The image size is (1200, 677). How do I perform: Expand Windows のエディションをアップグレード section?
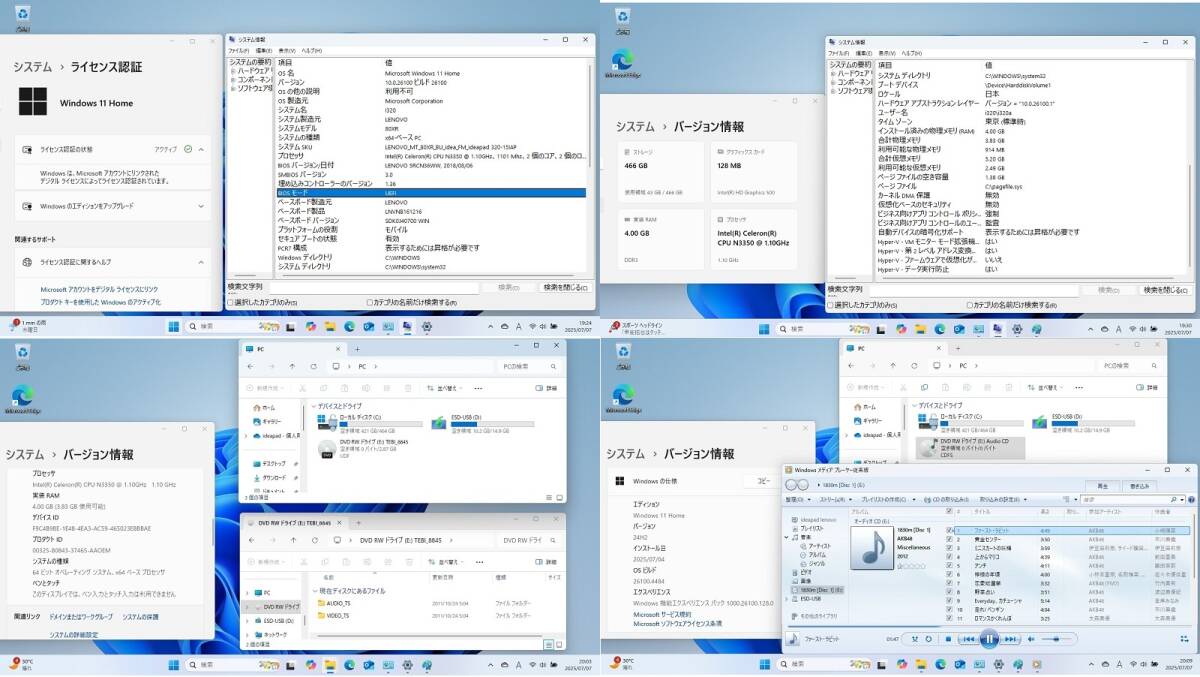pos(201,206)
